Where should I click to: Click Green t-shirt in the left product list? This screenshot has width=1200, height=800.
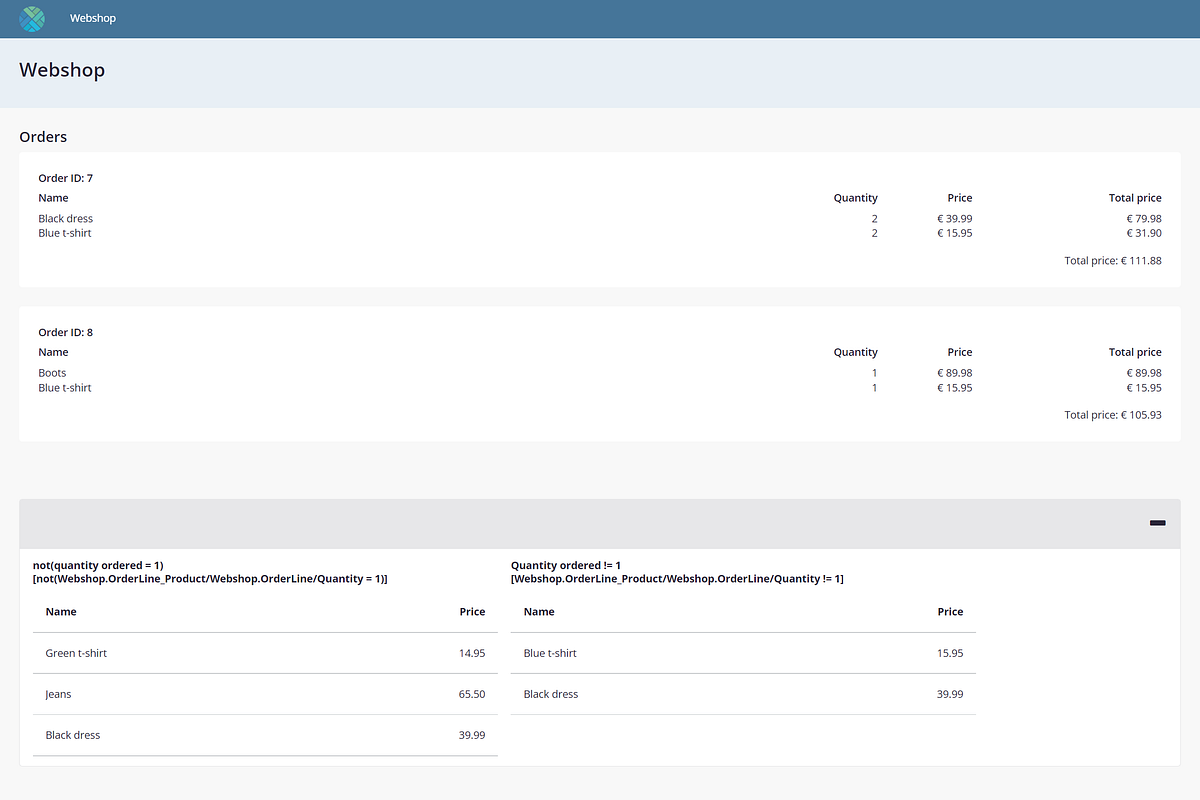[76, 652]
